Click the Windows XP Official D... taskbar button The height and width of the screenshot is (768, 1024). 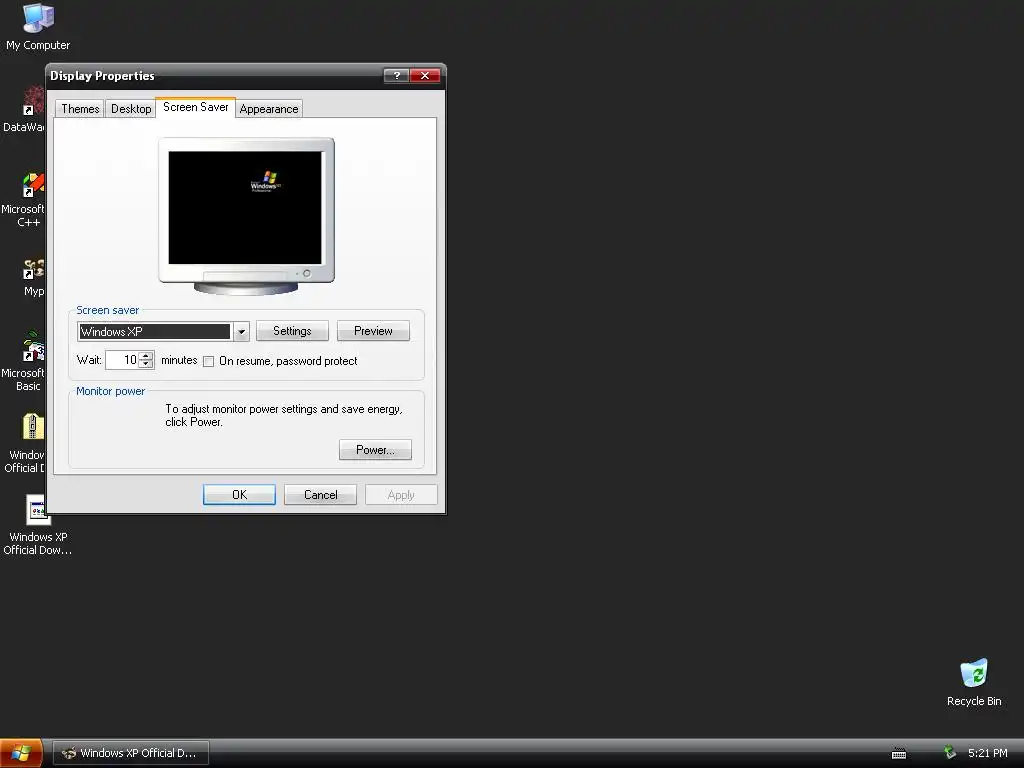coord(131,753)
